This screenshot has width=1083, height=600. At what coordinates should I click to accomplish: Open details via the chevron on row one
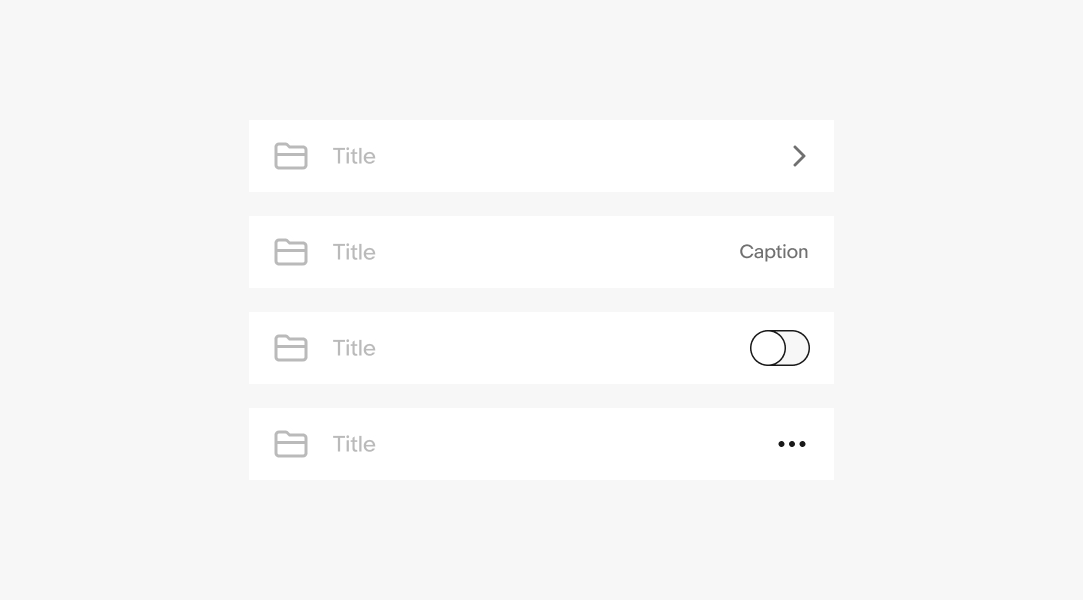click(x=798, y=156)
